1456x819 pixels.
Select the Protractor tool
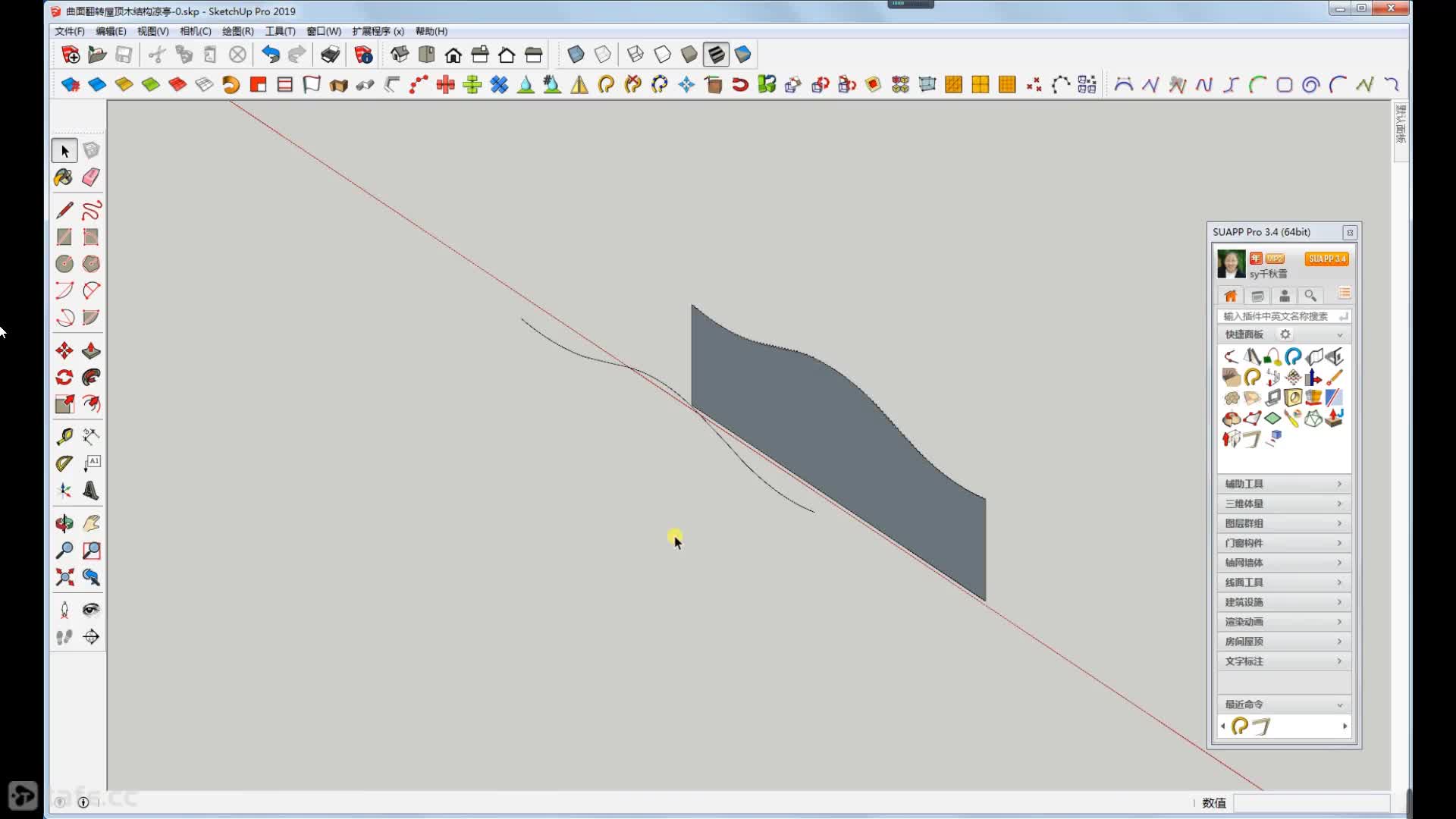pyautogui.click(x=64, y=463)
